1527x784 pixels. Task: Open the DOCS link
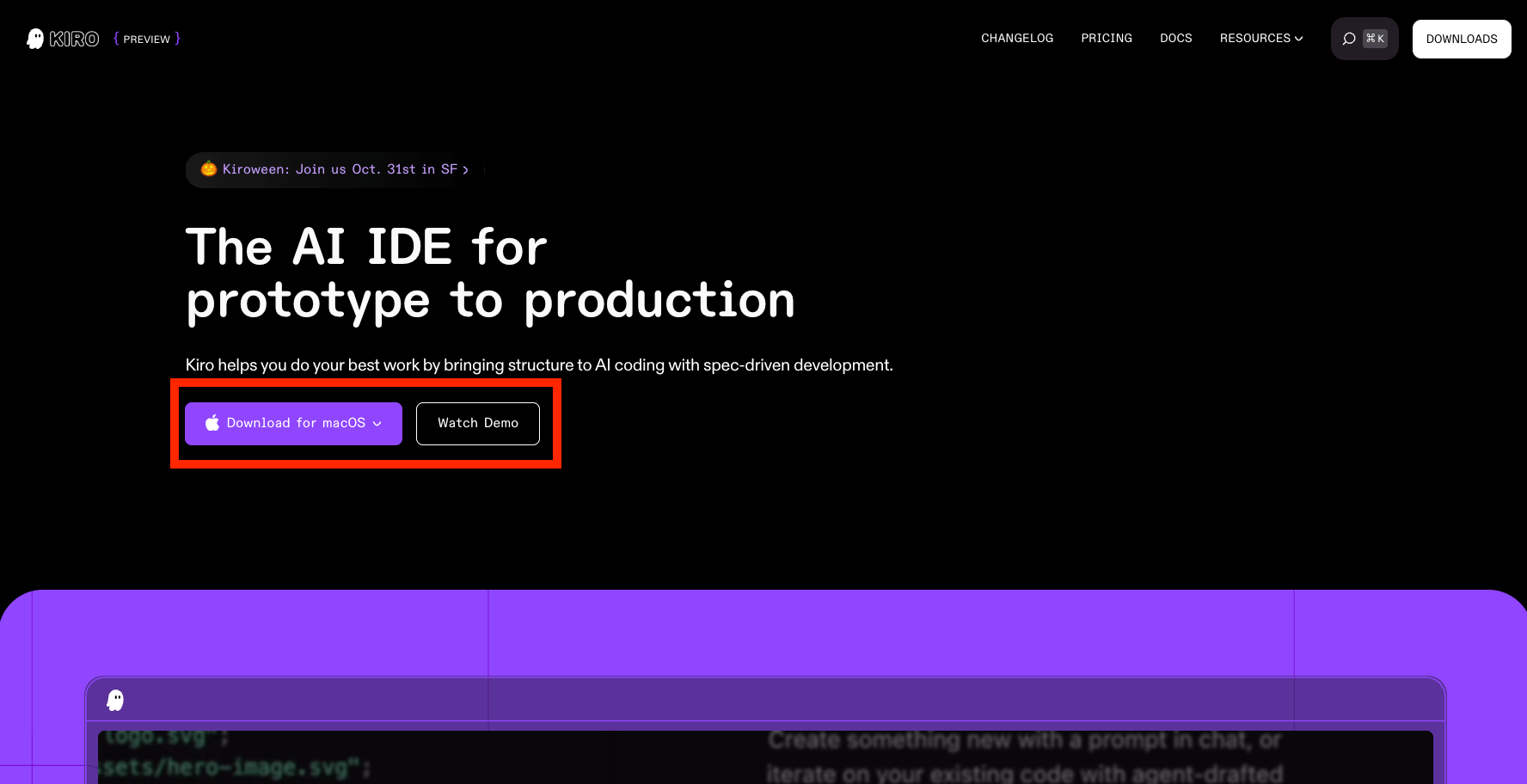[x=1175, y=39]
